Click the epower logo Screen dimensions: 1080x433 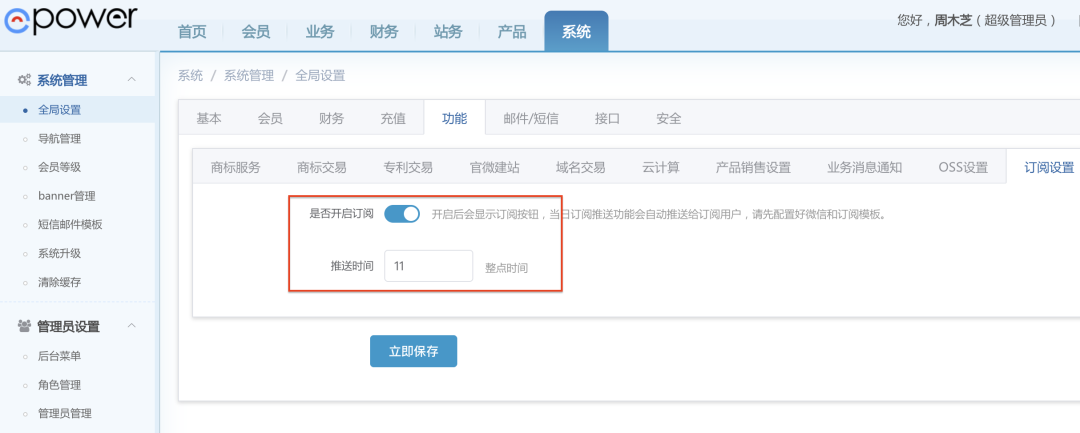tap(68, 18)
